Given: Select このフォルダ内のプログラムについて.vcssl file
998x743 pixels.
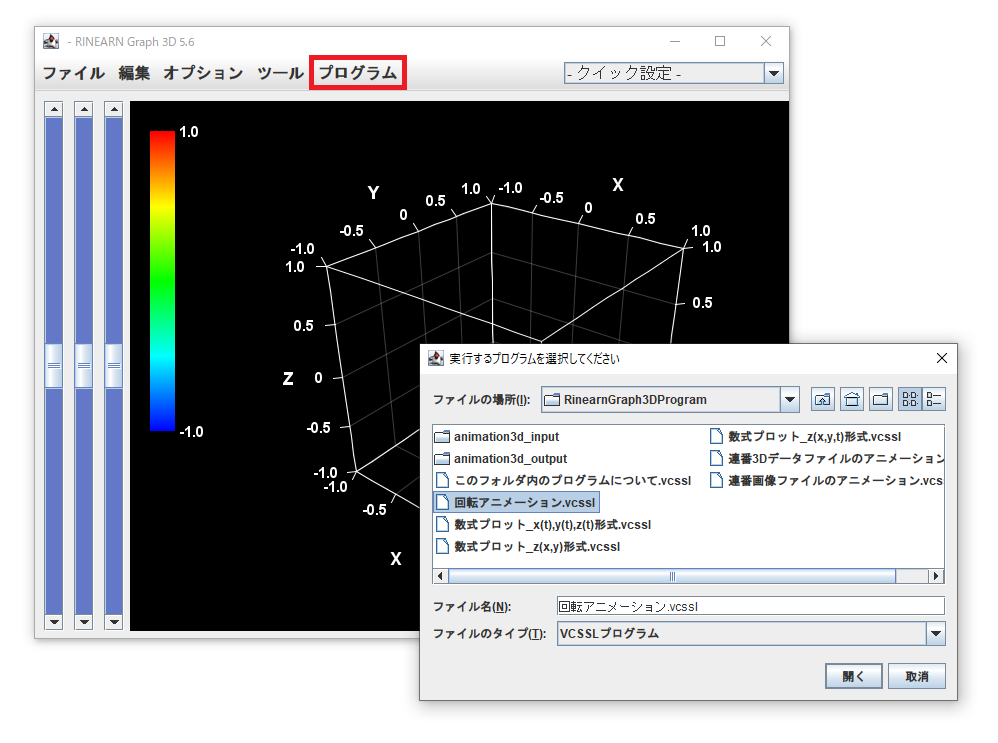Looking at the screenshot, I should click(x=563, y=481).
